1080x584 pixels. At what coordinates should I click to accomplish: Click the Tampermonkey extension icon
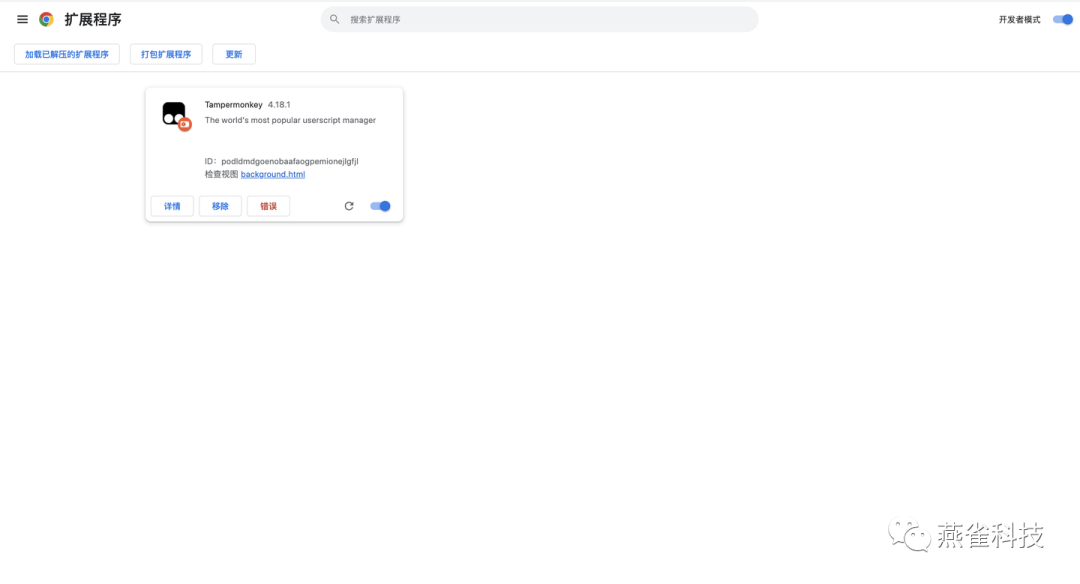tap(173, 112)
